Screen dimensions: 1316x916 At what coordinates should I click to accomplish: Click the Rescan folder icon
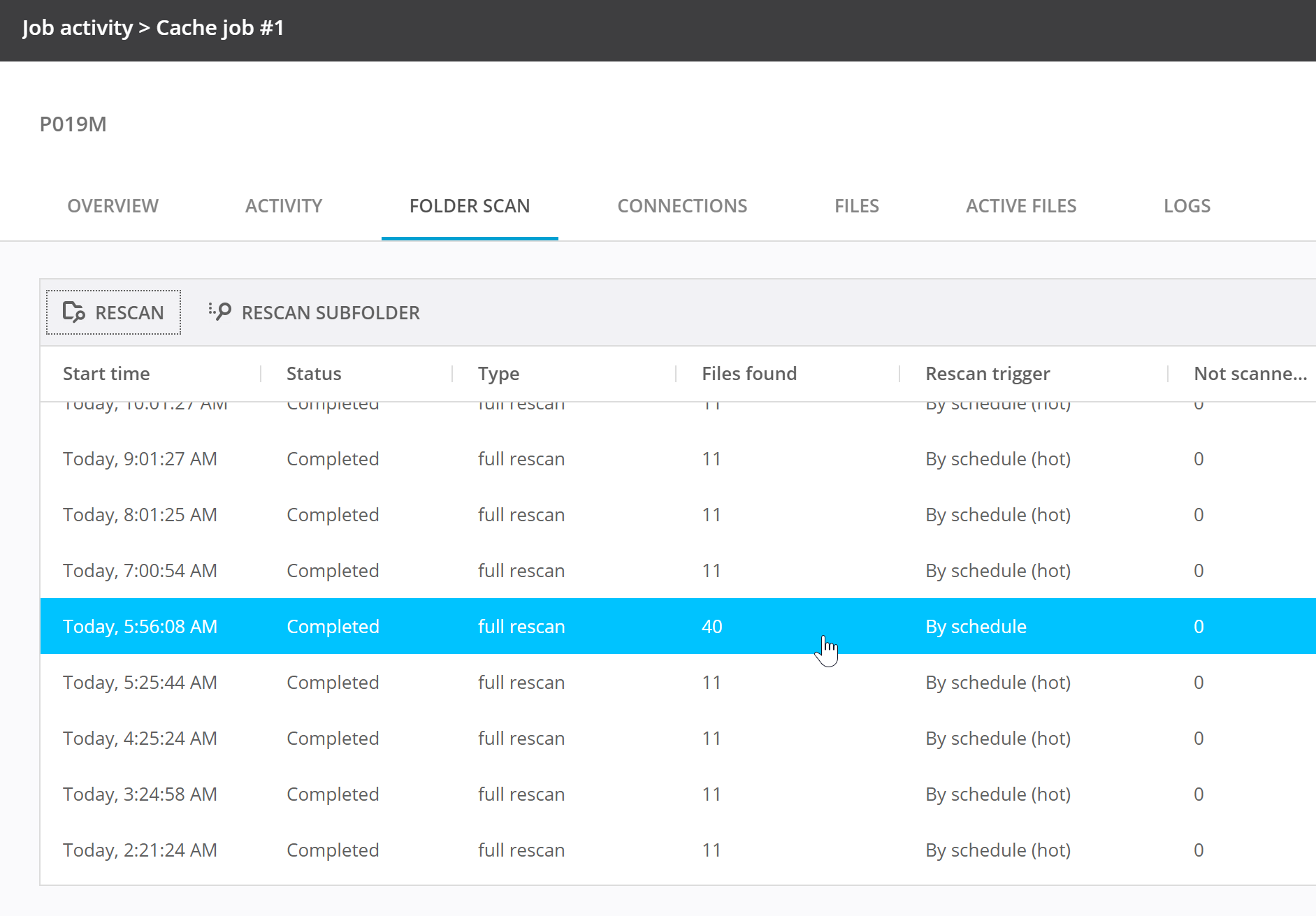pyautogui.click(x=73, y=312)
